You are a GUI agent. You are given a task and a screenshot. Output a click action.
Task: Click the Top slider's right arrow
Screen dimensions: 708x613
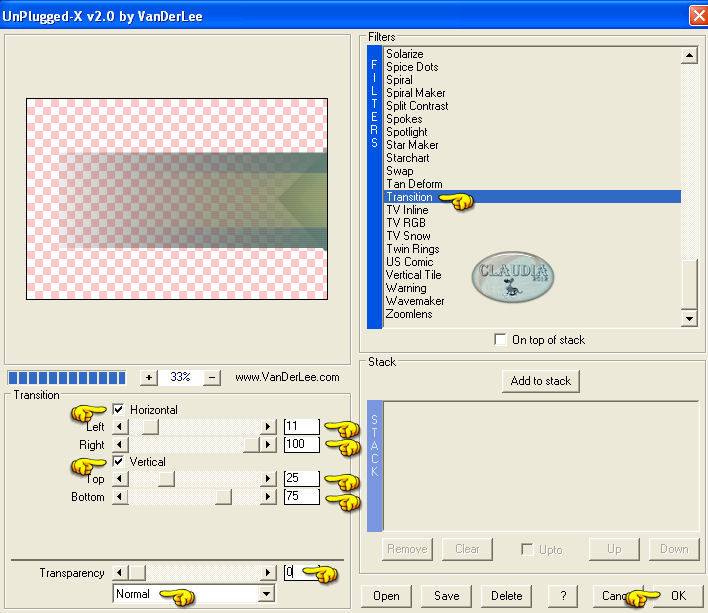268,478
